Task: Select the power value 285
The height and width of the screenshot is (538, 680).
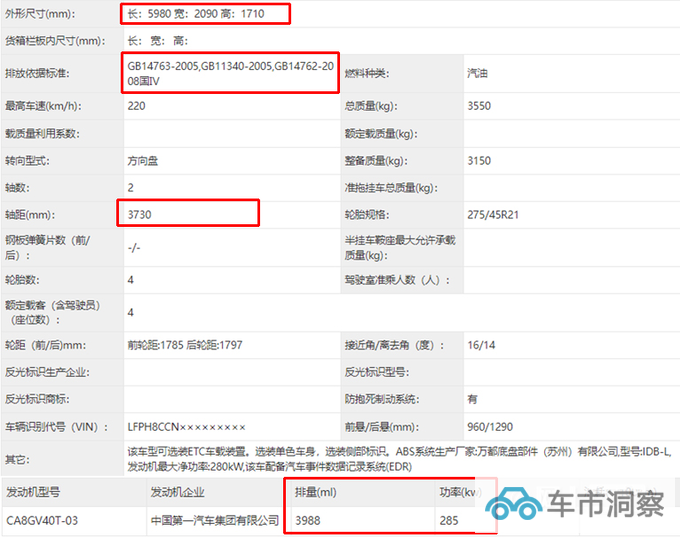Action: tap(449, 520)
